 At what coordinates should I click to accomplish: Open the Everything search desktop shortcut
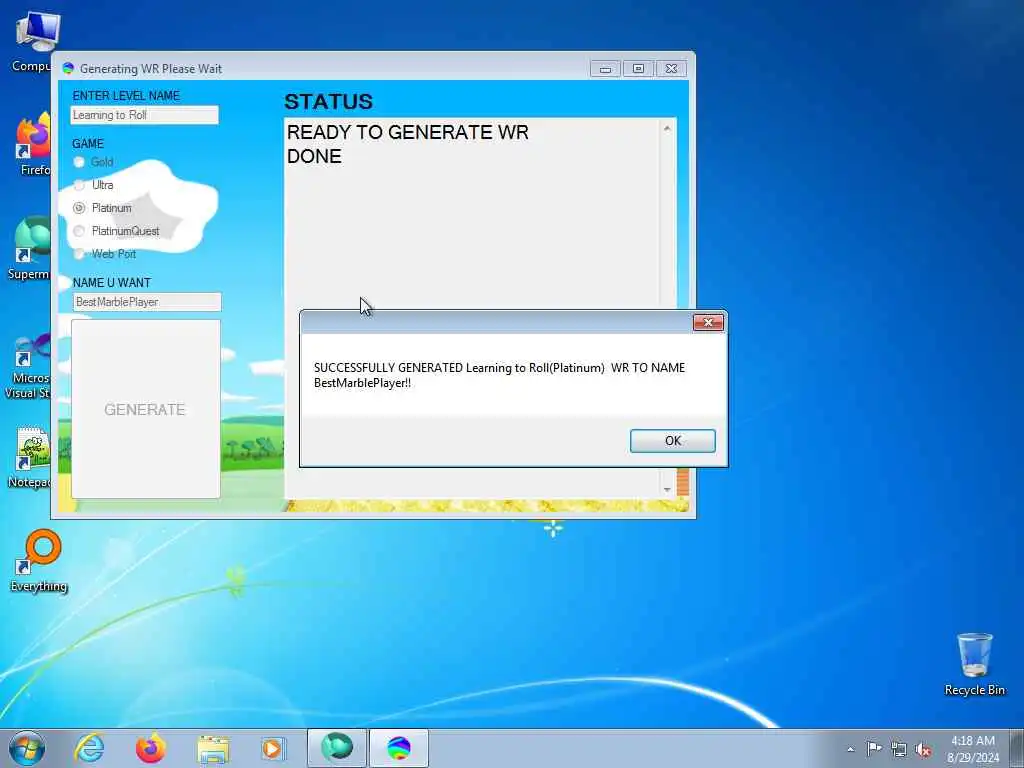tap(39, 562)
